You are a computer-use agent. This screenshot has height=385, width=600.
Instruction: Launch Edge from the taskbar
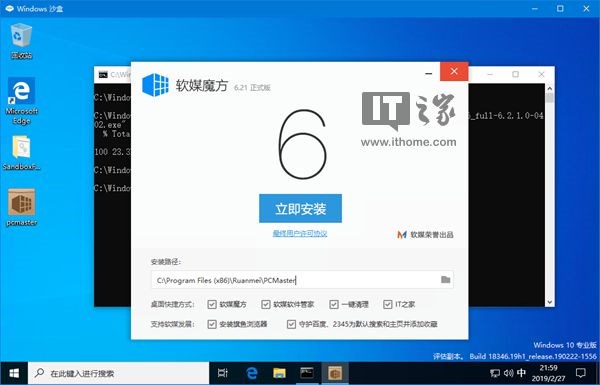[251, 373]
